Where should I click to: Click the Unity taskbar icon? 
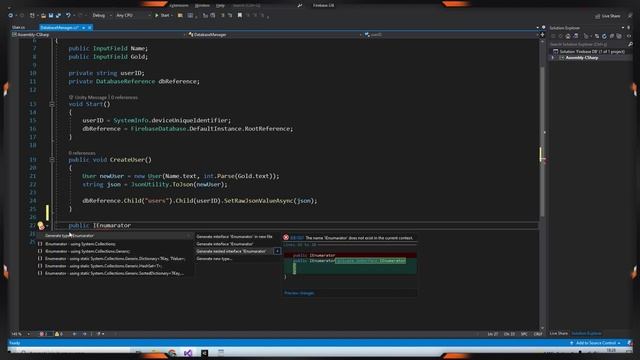click(204, 353)
